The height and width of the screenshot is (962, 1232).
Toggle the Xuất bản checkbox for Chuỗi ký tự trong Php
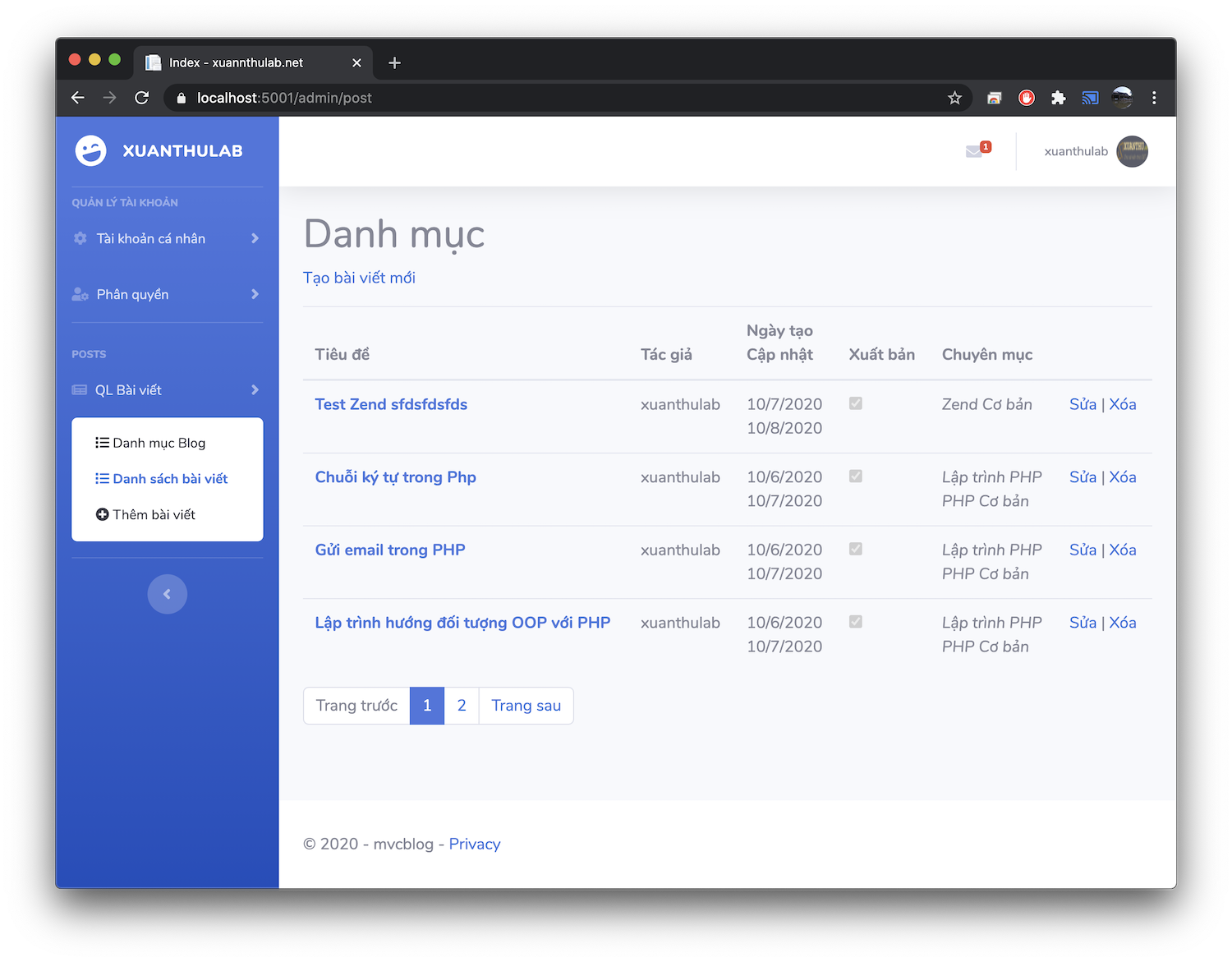[x=856, y=476]
